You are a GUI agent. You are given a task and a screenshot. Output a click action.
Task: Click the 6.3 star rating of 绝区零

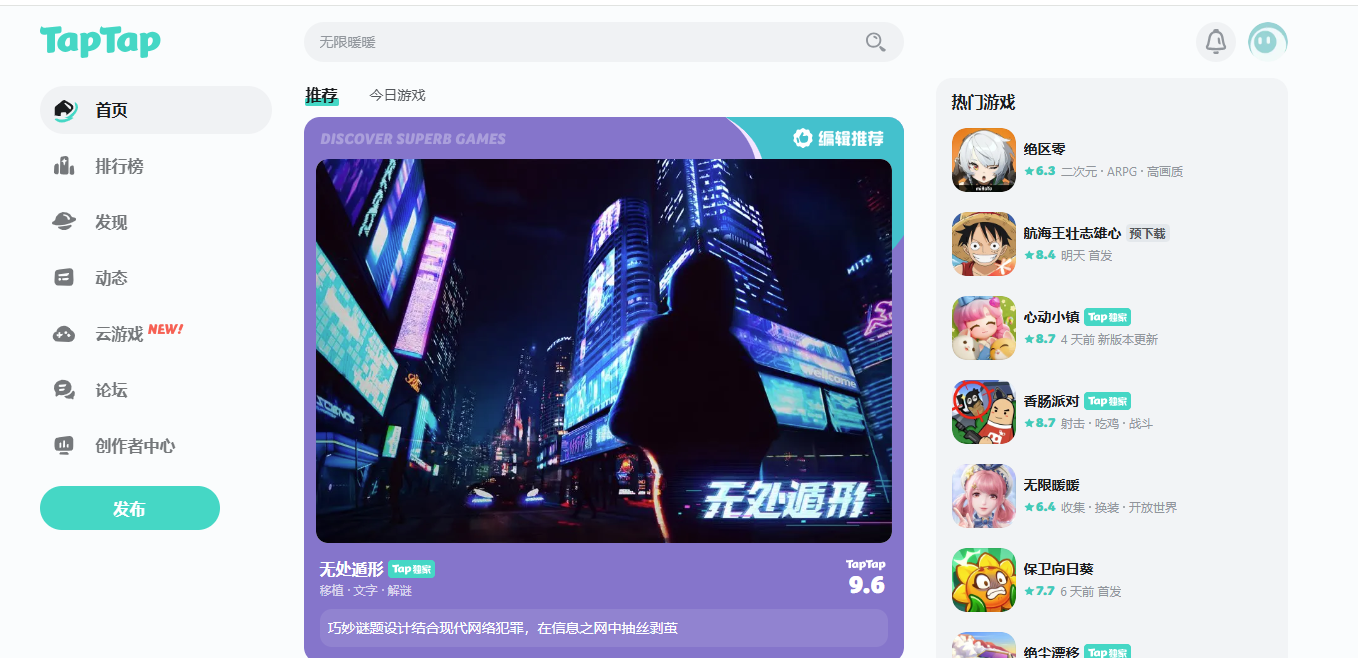[1040, 171]
